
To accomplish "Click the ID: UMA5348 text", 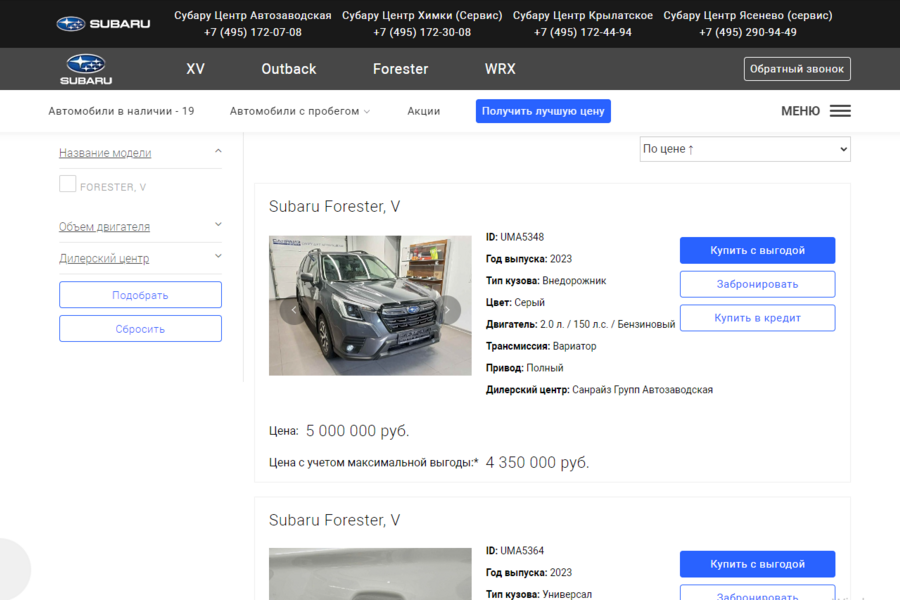I will coord(515,237).
